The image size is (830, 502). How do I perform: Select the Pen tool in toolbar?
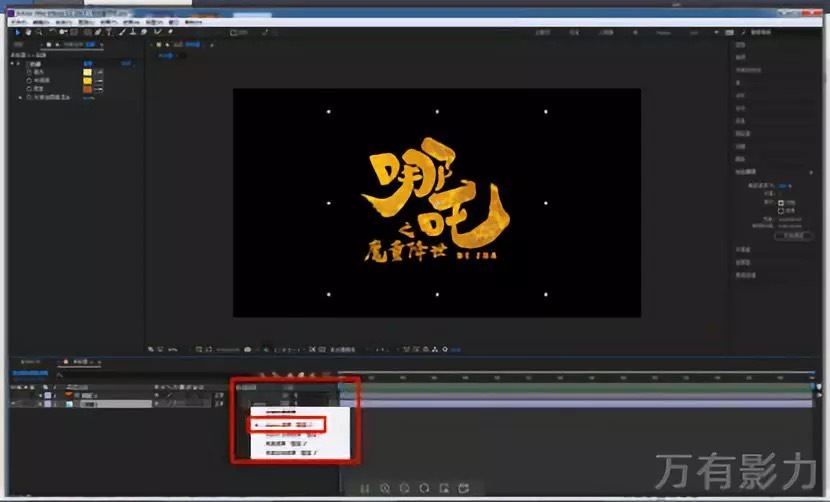point(98,32)
